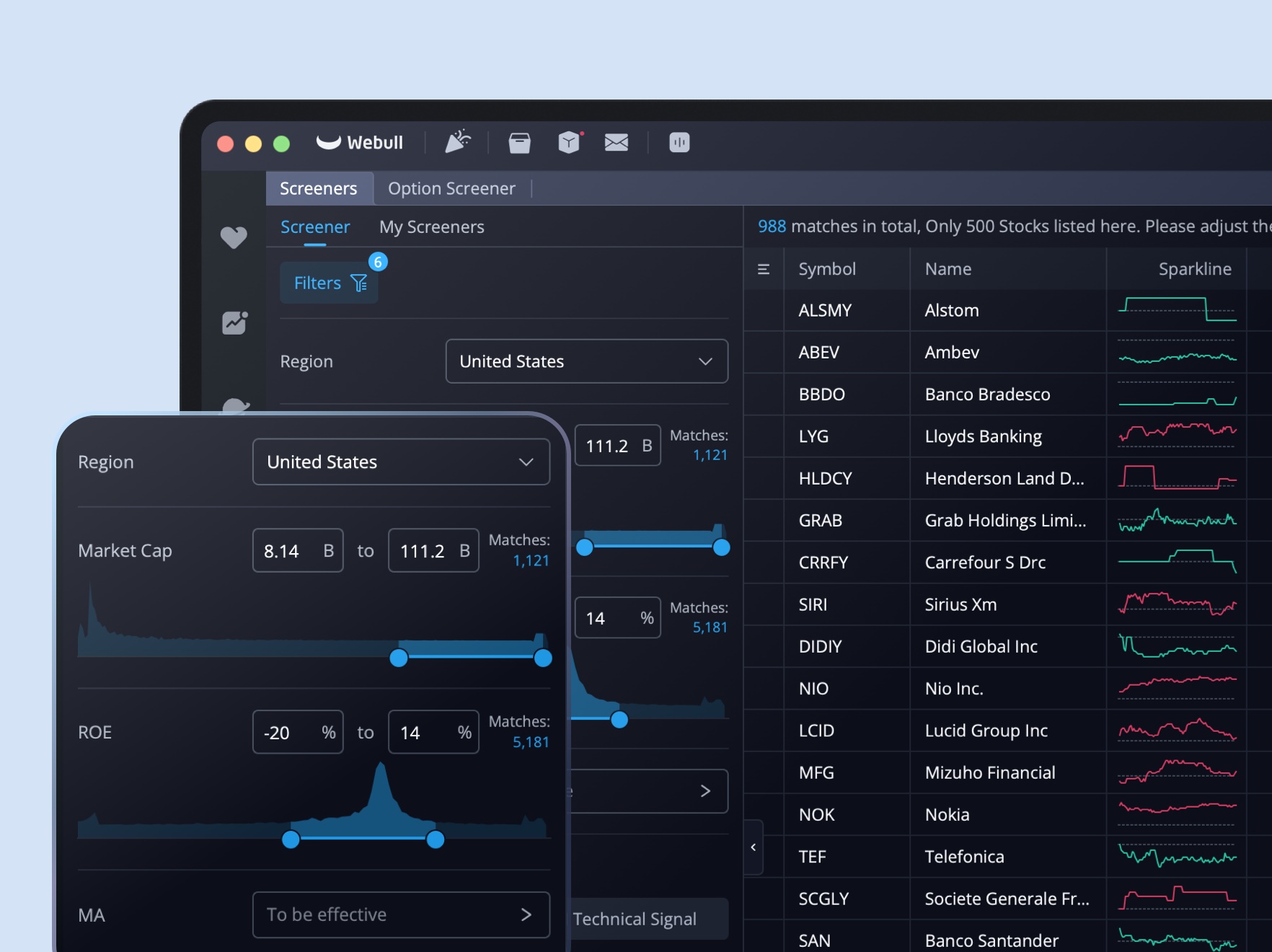Select the My Screeners sub-tab
The width and height of the screenshot is (1272, 952).
coord(432,227)
